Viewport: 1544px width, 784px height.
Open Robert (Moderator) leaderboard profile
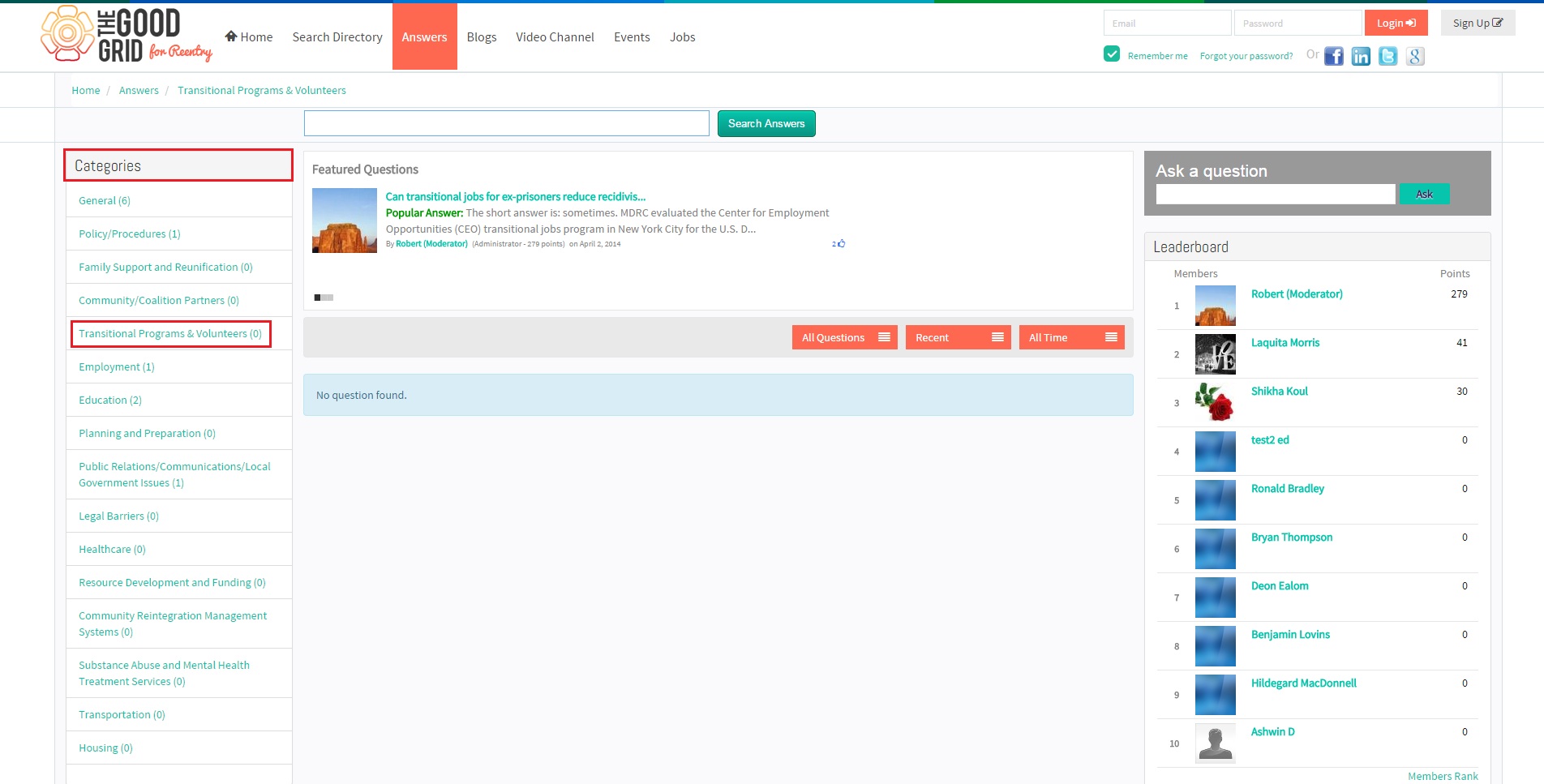point(1297,293)
